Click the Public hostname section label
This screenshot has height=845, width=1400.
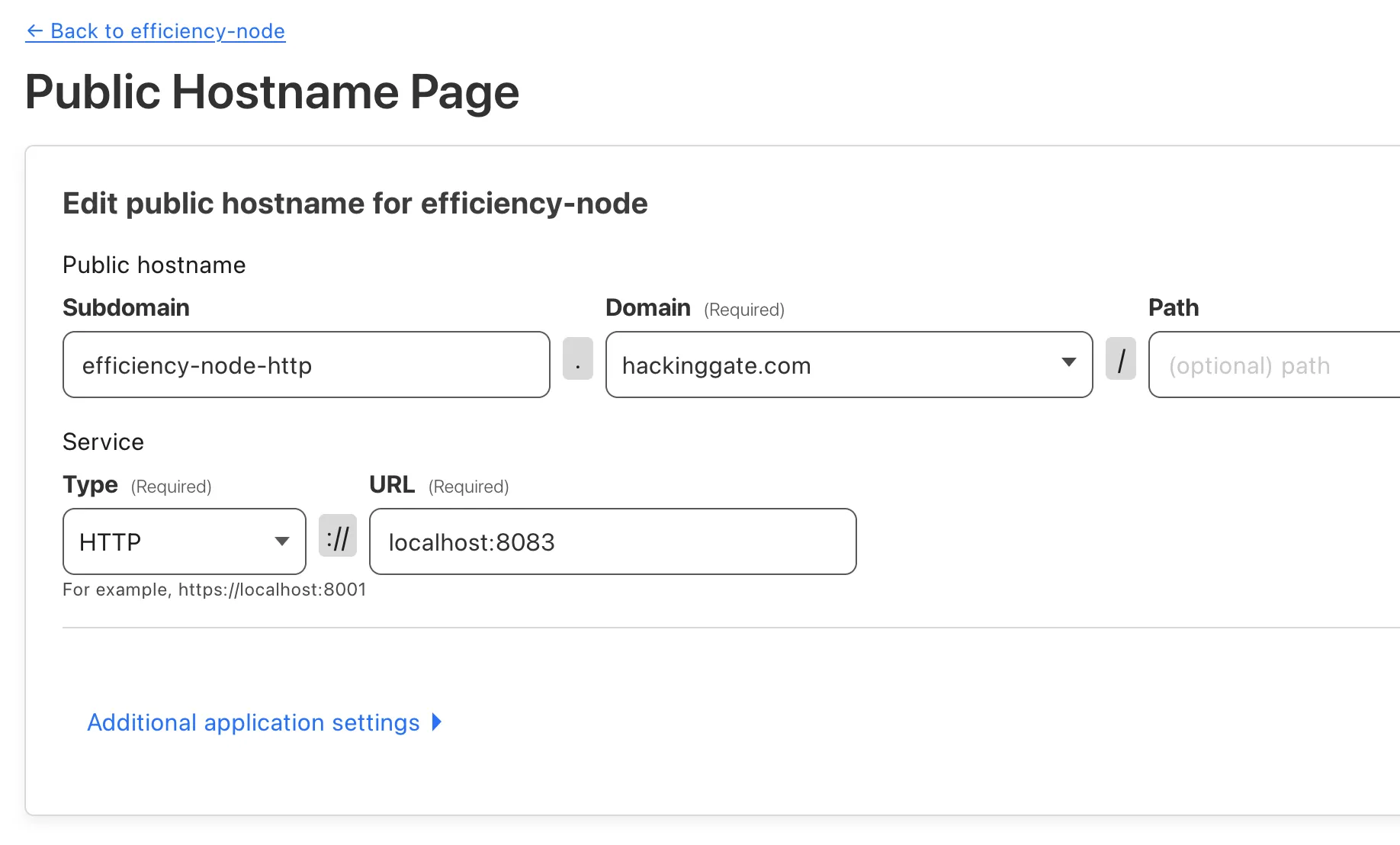(154, 265)
